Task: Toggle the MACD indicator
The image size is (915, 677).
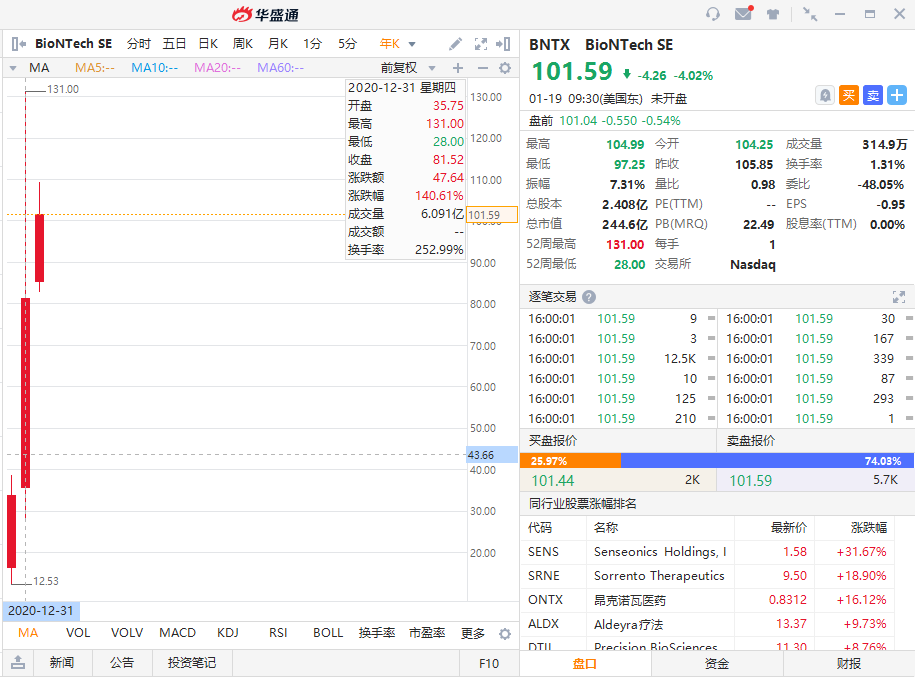Action: tap(178, 633)
